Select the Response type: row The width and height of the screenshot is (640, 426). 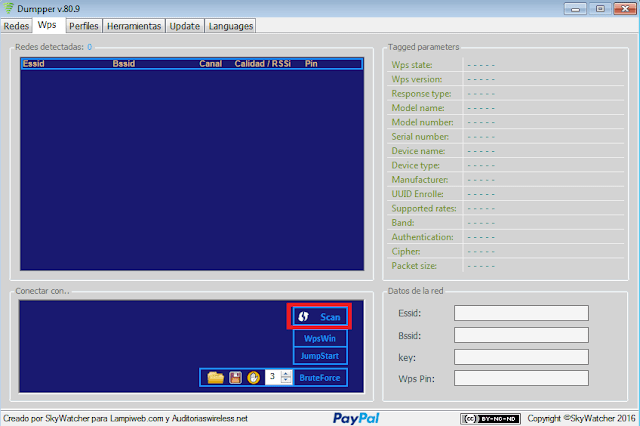click(505, 93)
